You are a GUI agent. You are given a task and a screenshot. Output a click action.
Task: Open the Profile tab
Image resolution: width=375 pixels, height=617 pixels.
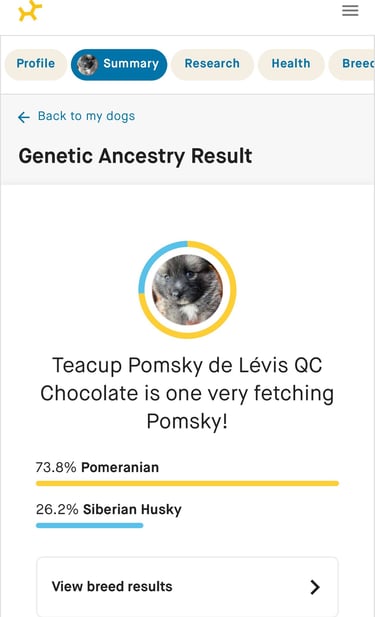coord(36,64)
